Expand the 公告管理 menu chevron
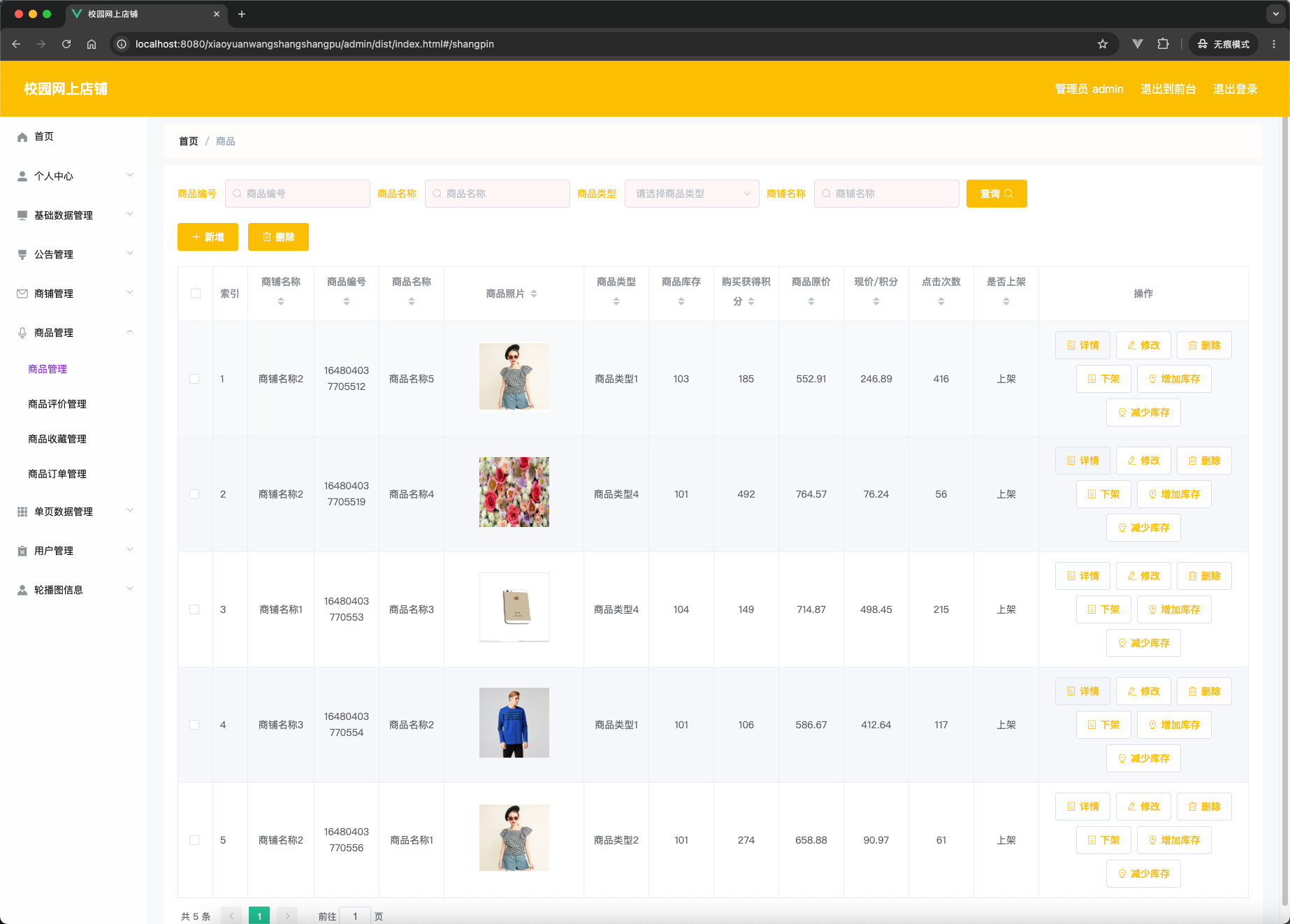Viewport: 1290px width, 924px height. pos(130,253)
